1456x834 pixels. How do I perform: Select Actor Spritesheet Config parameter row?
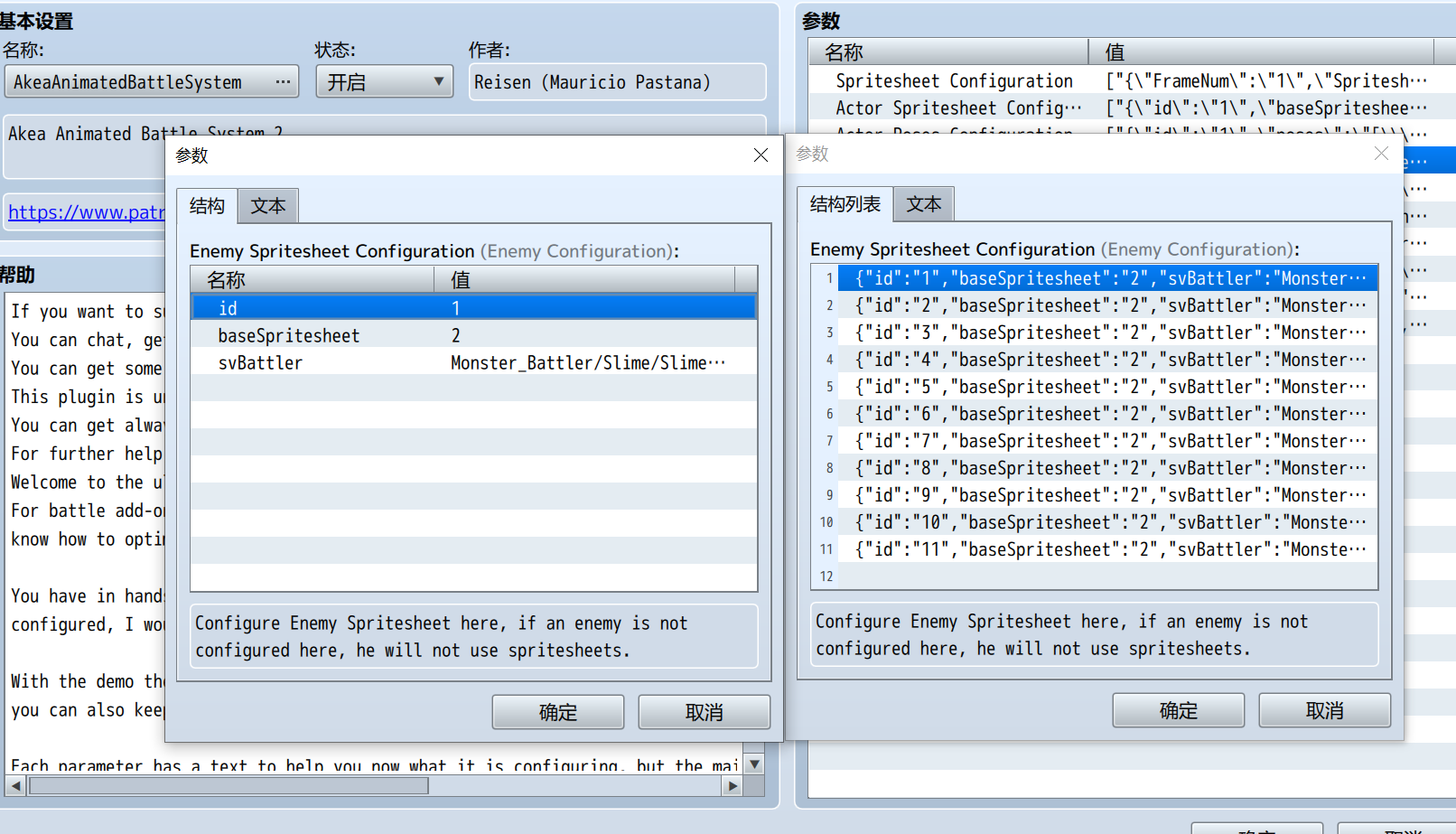tap(1132, 108)
